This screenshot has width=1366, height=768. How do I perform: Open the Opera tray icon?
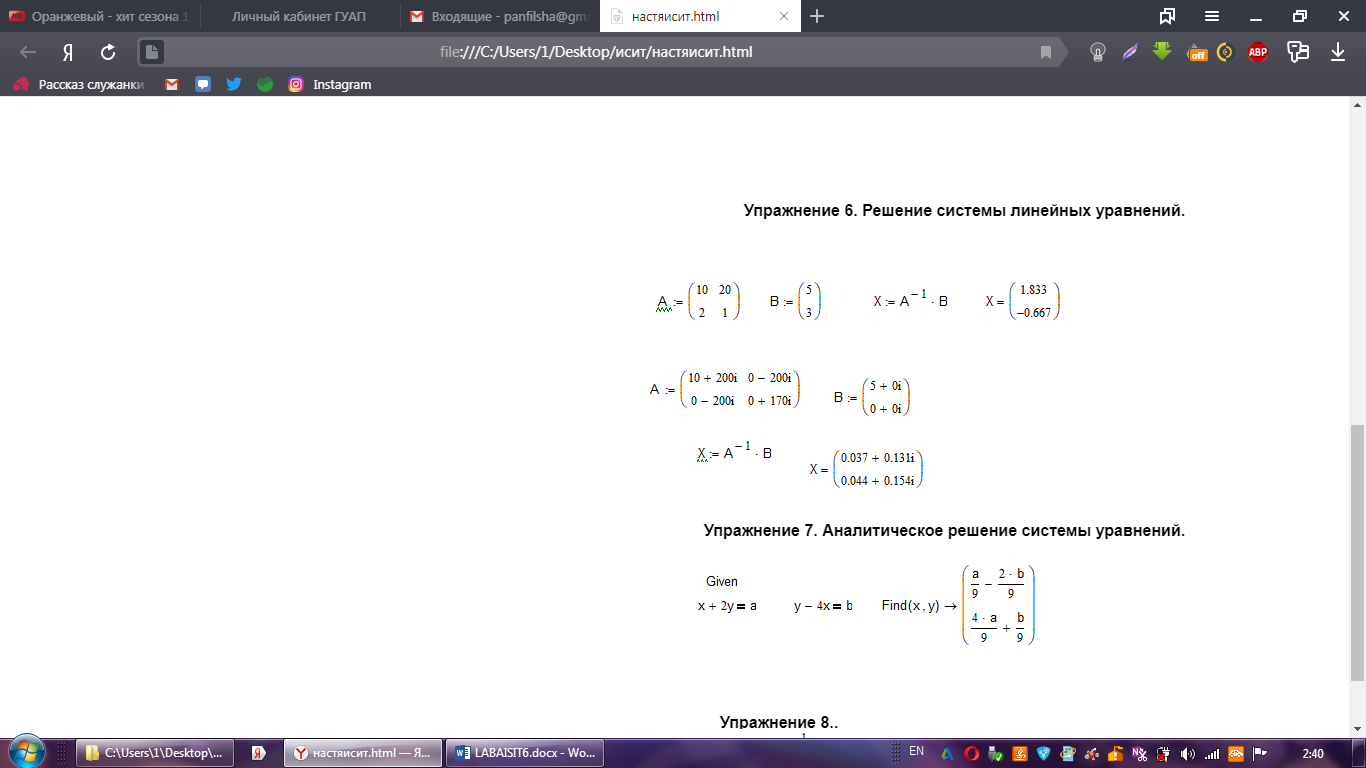pos(972,754)
